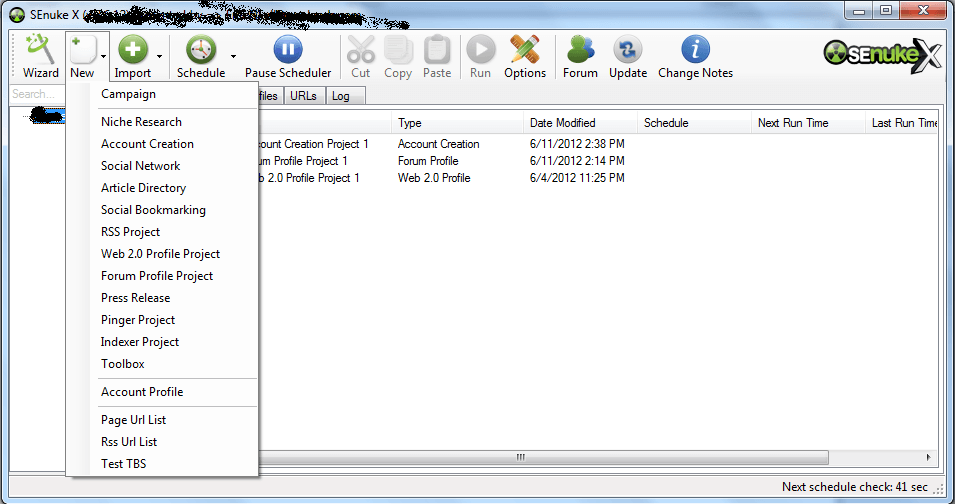Click the Cut scissors icon
955x504 pixels.
pos(361,49)
